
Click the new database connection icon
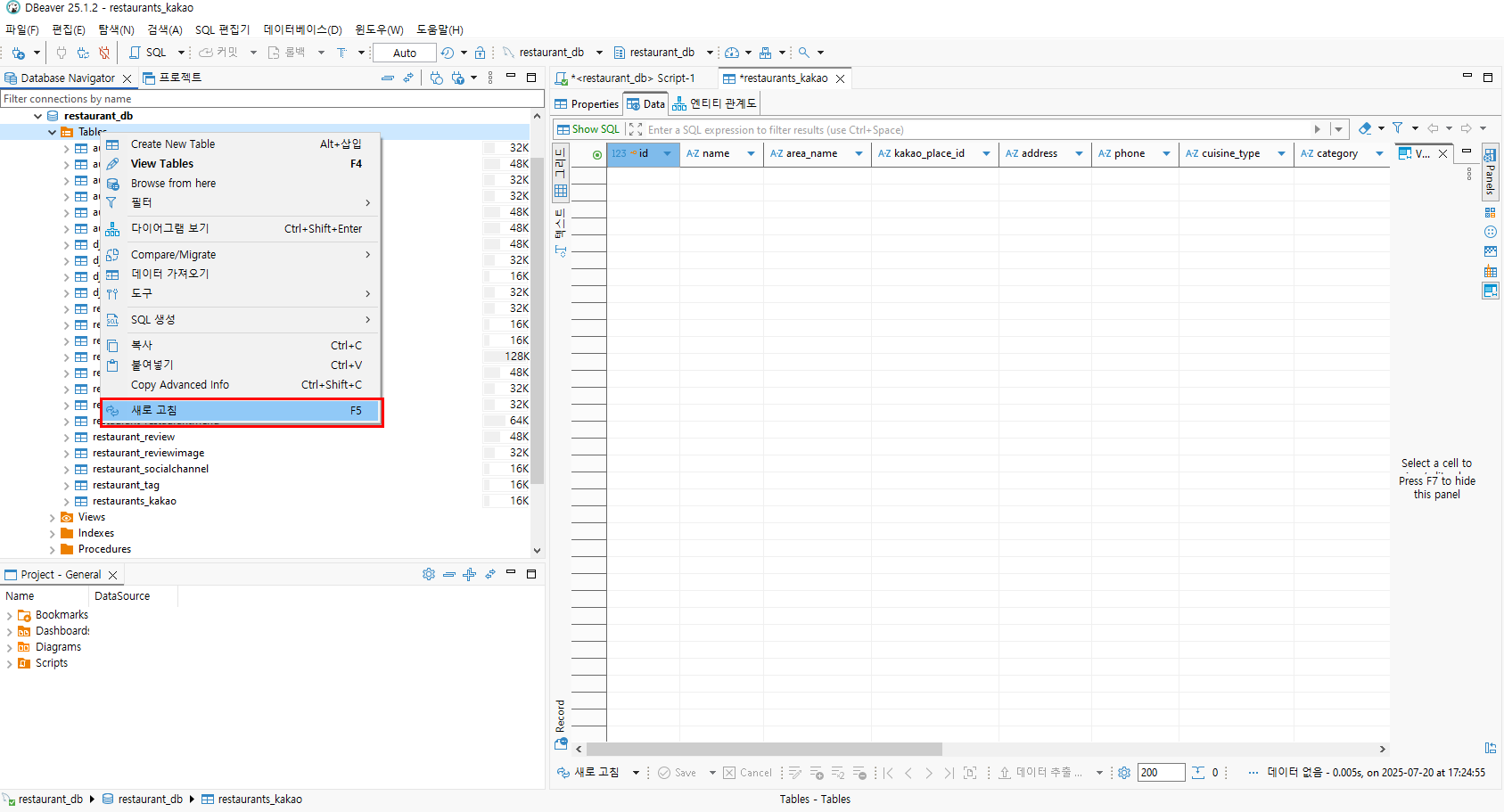pyautogui.click(x=18, y=53)
